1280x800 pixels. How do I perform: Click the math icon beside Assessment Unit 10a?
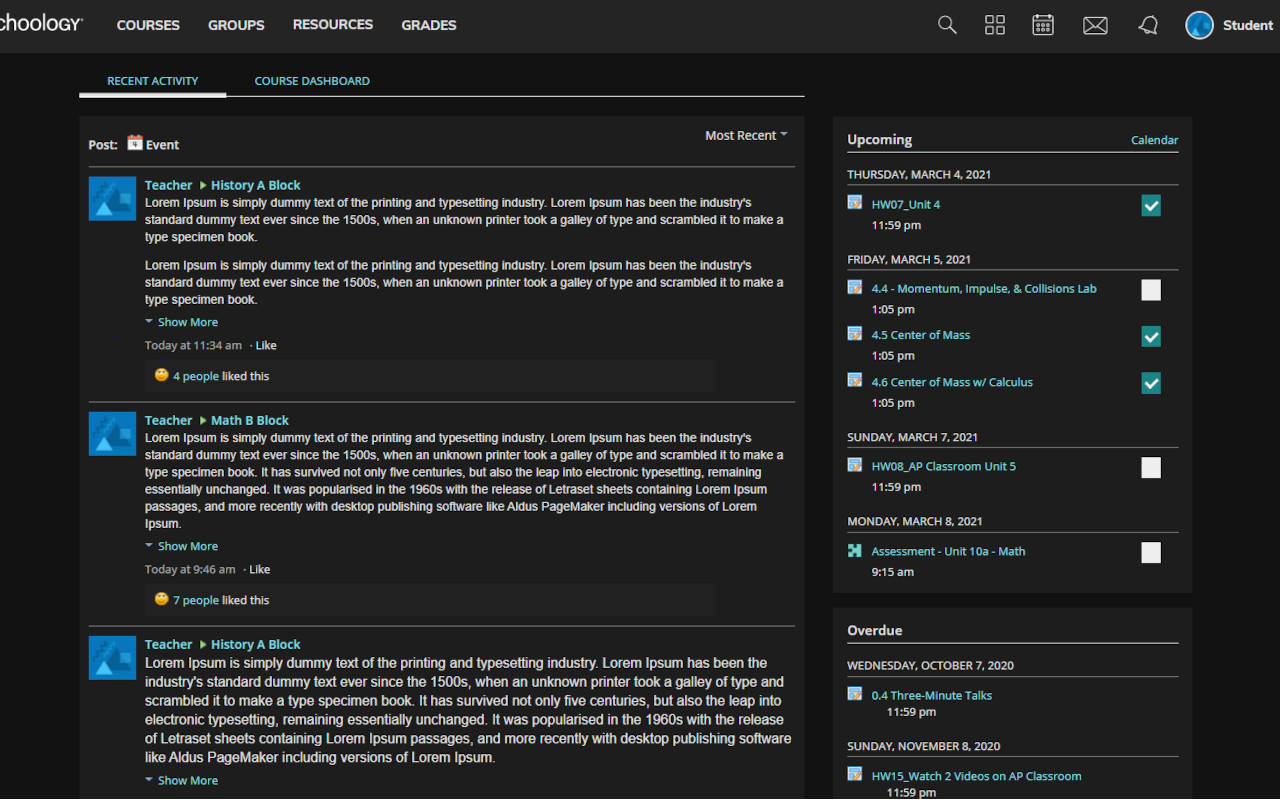click(854, 549)
